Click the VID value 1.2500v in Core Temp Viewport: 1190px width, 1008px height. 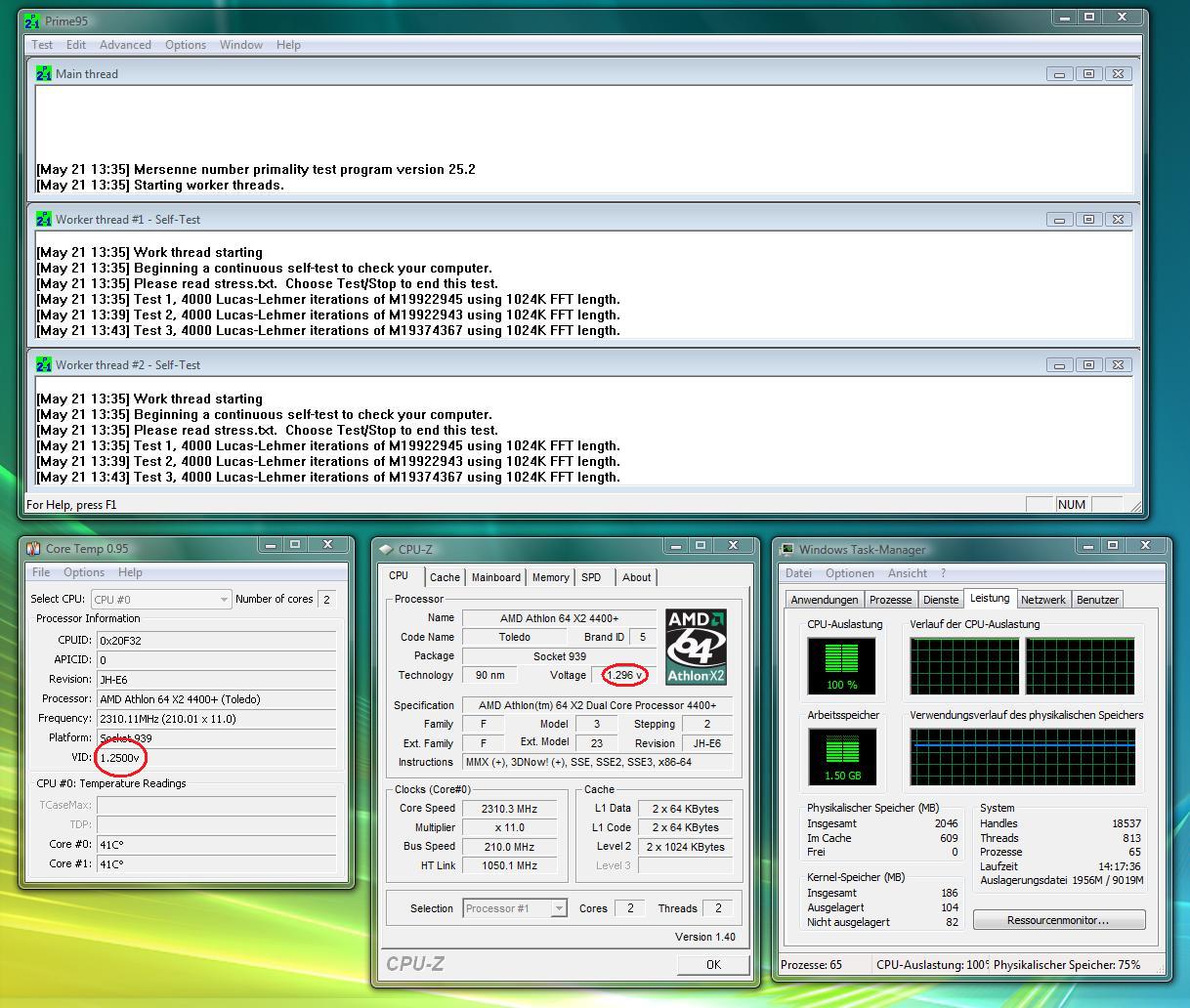pyautogui.click(x=120, y=758)
